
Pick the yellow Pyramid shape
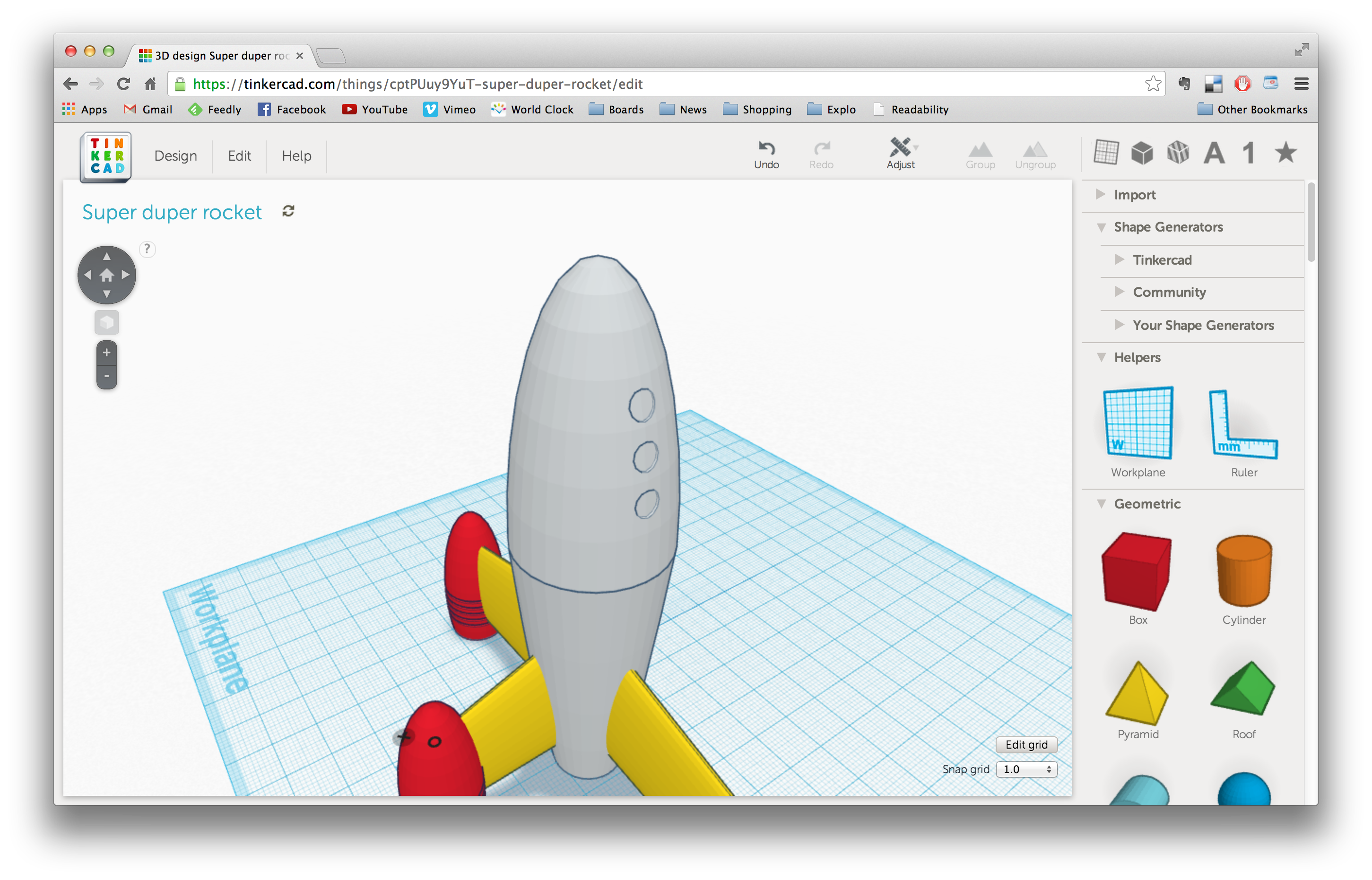(1138, 699)
